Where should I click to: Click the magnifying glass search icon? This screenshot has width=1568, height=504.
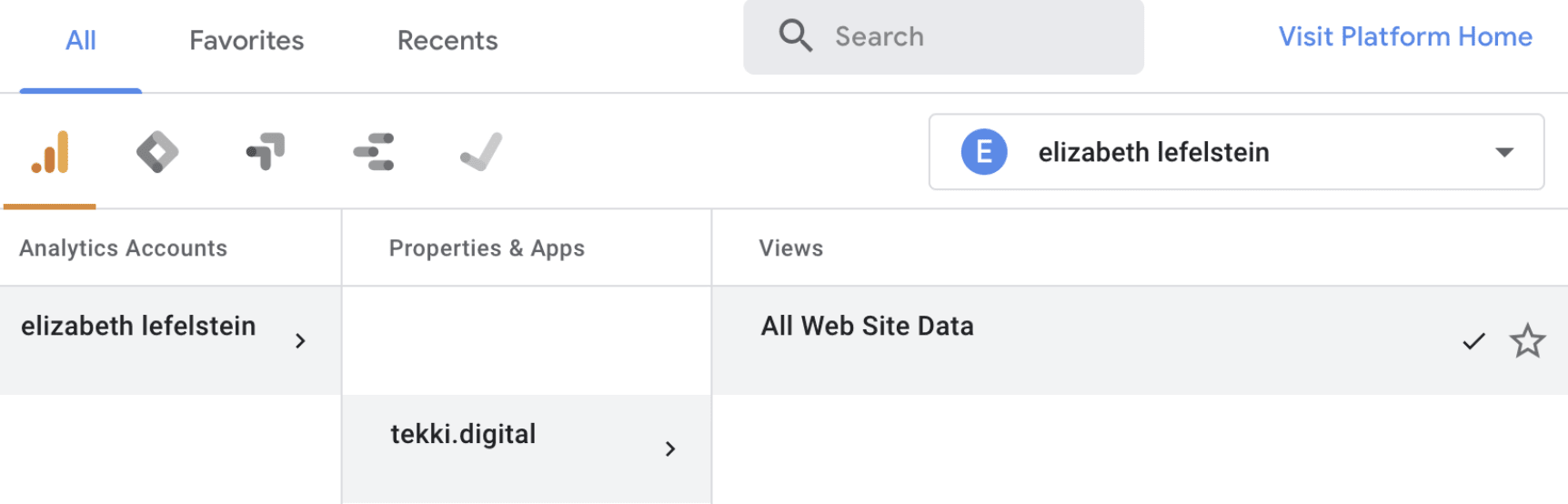795,36
